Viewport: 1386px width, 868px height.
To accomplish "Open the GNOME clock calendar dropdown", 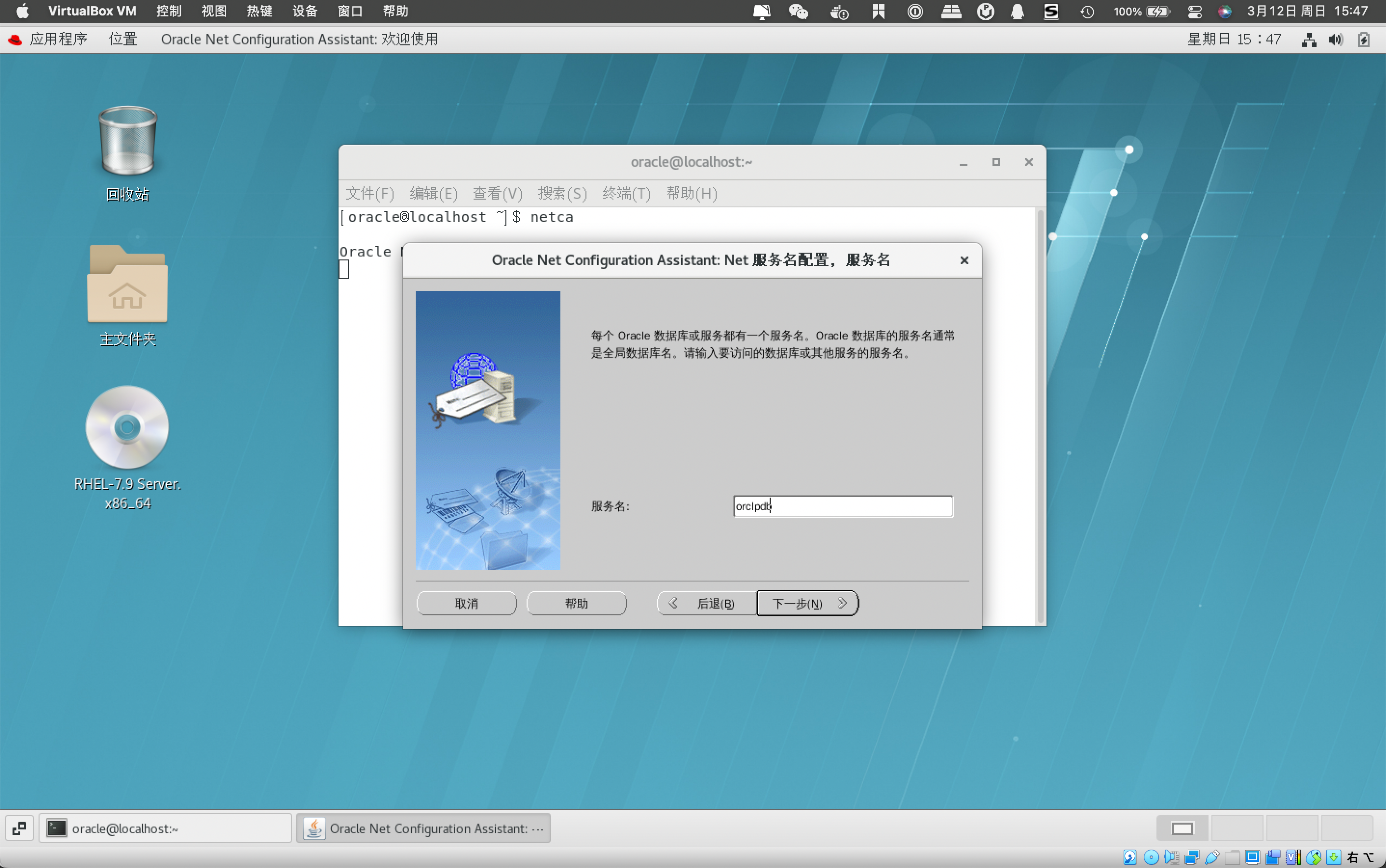I will point(1235,39).
